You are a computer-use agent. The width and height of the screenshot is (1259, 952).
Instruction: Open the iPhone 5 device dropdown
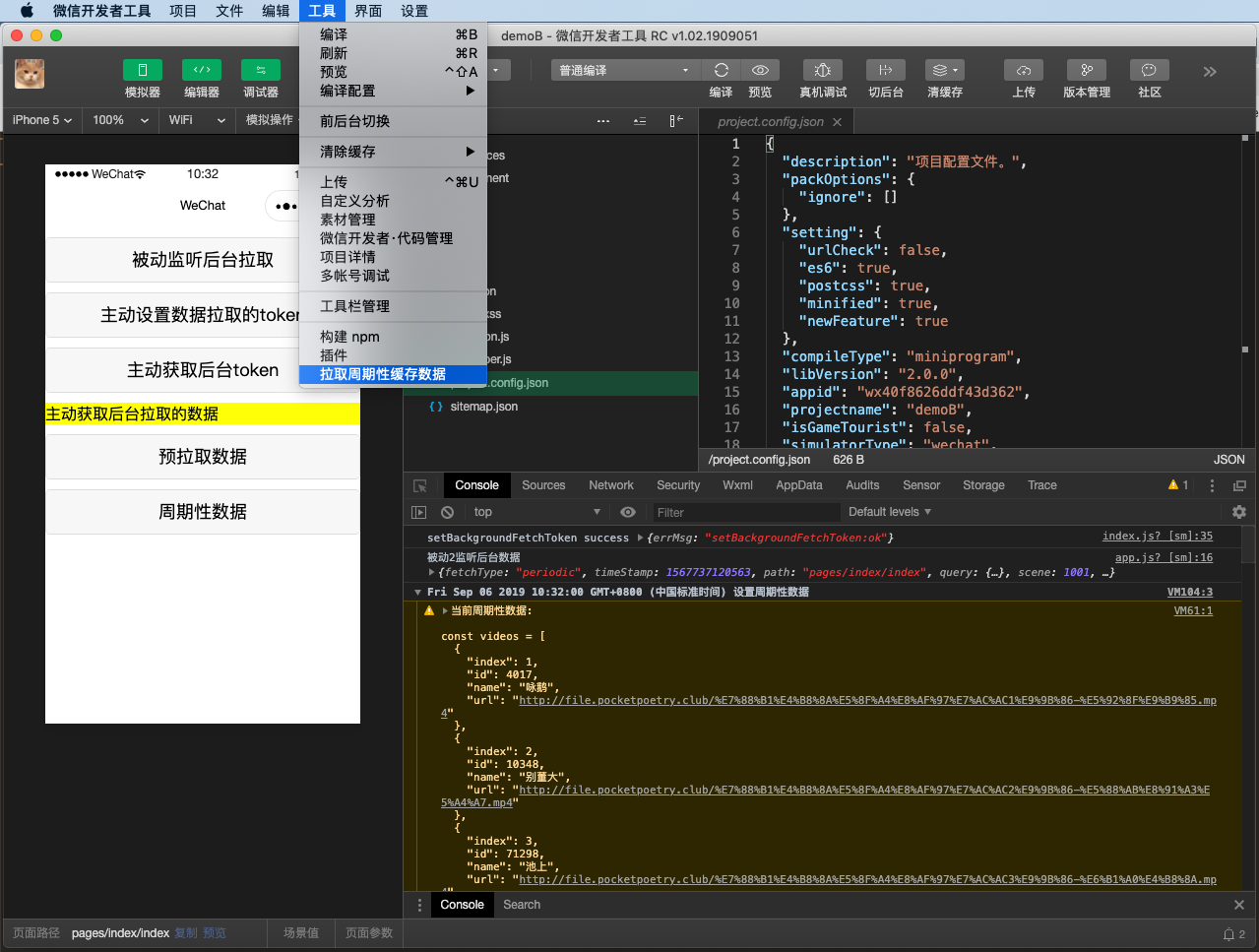click(x=42, y=120)
